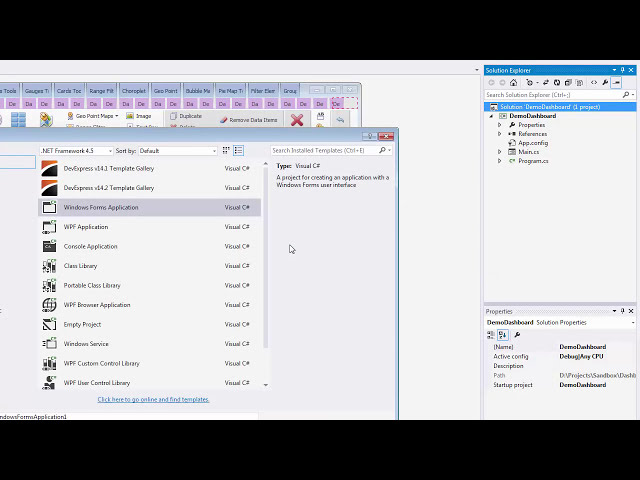Screen dimensions: 640x480
Task: Click Property Pages wrench in Properties panel
Action: pos(517,335)
